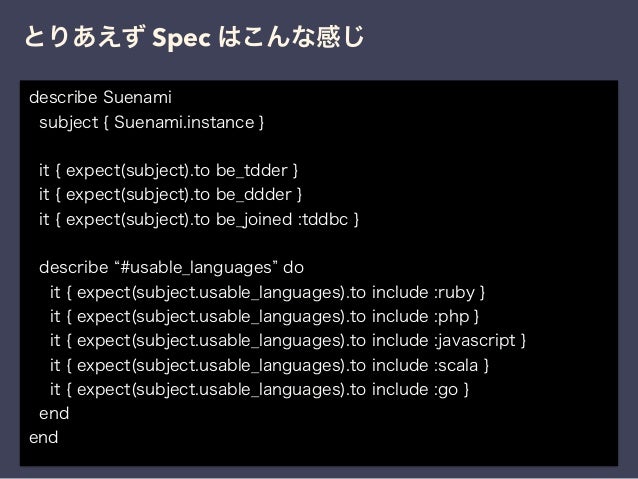Screen dimensions: 638x479
Task: Select the be_ddder expectation line
Action: coord(170,195)
